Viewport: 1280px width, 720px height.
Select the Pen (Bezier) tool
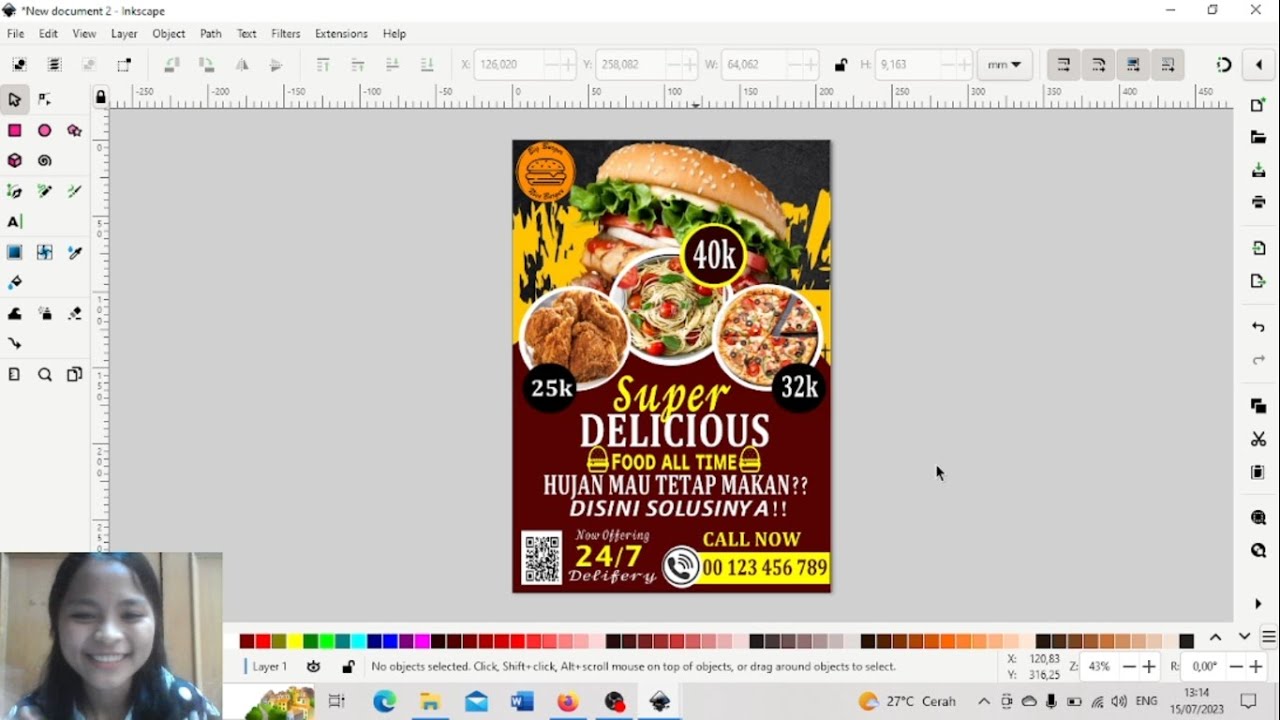pos(14,191)
